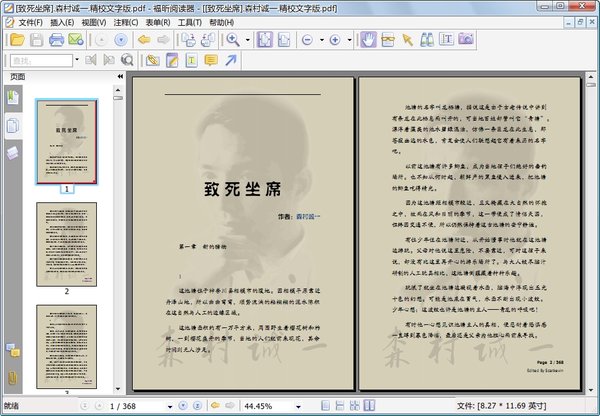Click the author link 森村诚一
This screenshot has height=416, width=600.
[308, 217]
